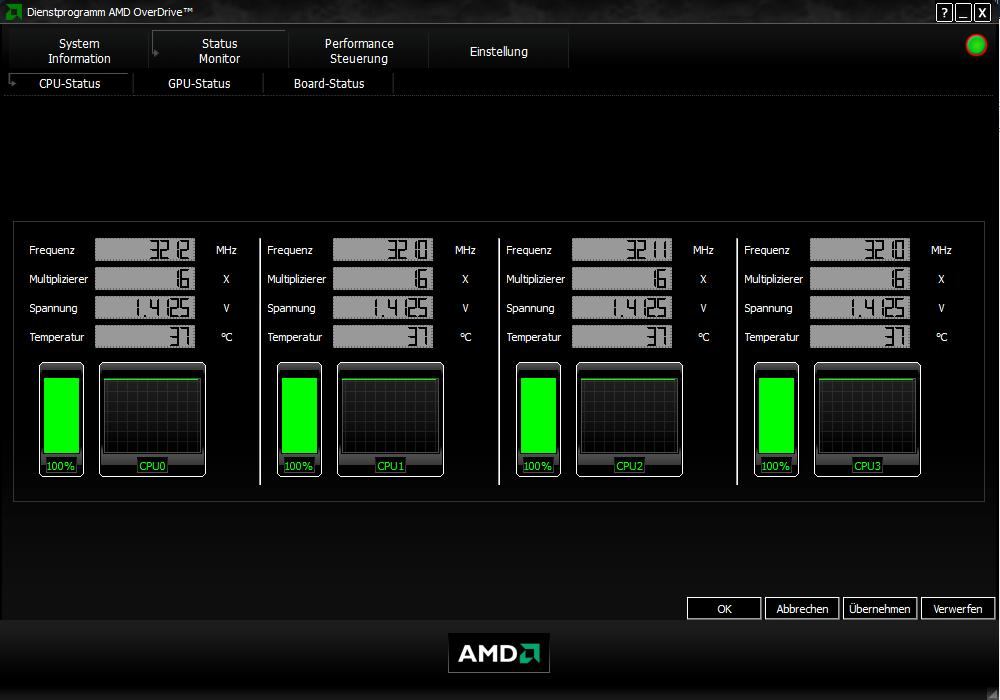Image resolution: width=1000 pixels, height=700 pixels.
Task: Click the CPU1 usage history graph
Action: tap(390, 419)
